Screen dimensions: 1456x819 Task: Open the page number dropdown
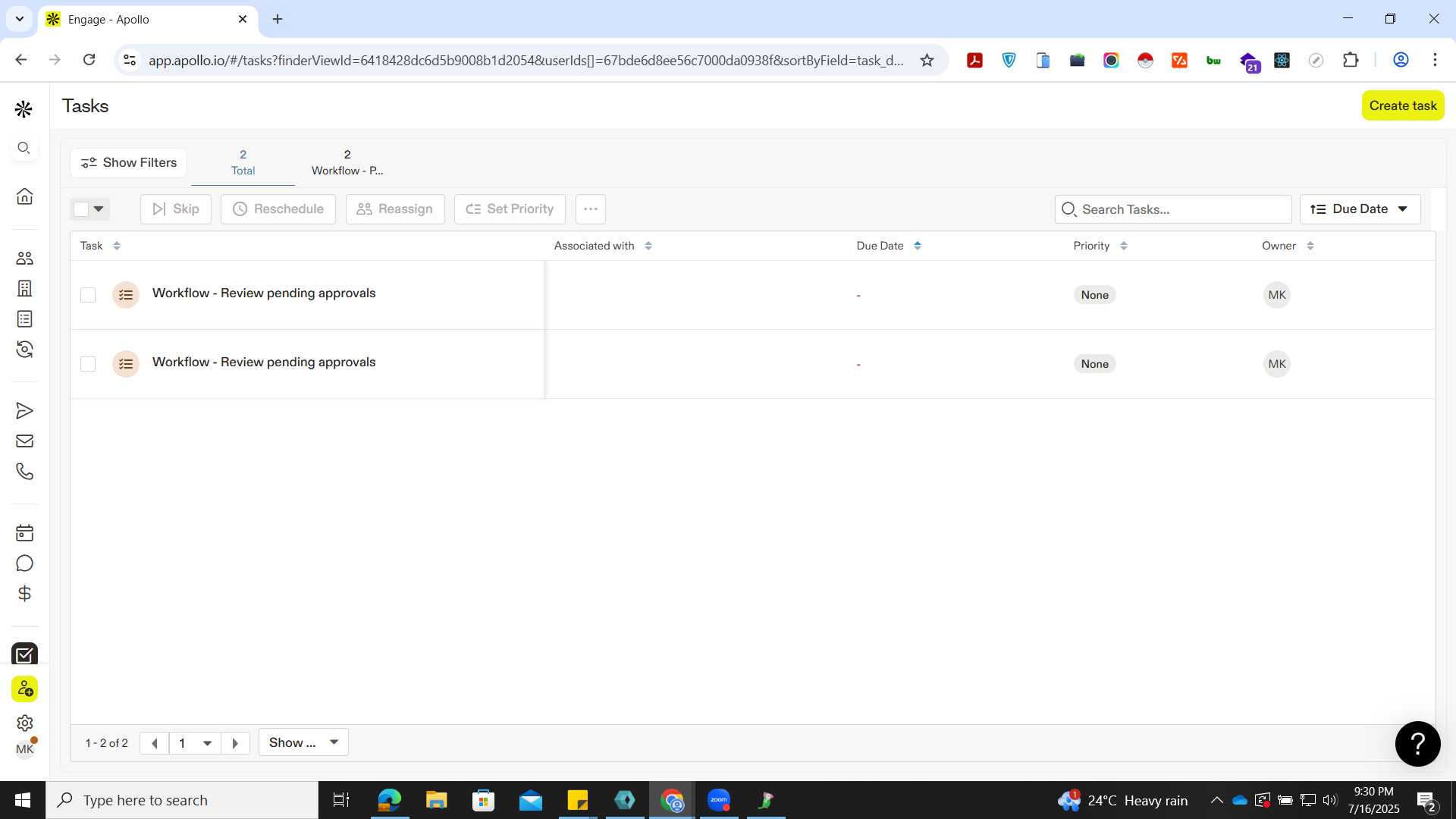pyautogui.click(x=195, y=743)
